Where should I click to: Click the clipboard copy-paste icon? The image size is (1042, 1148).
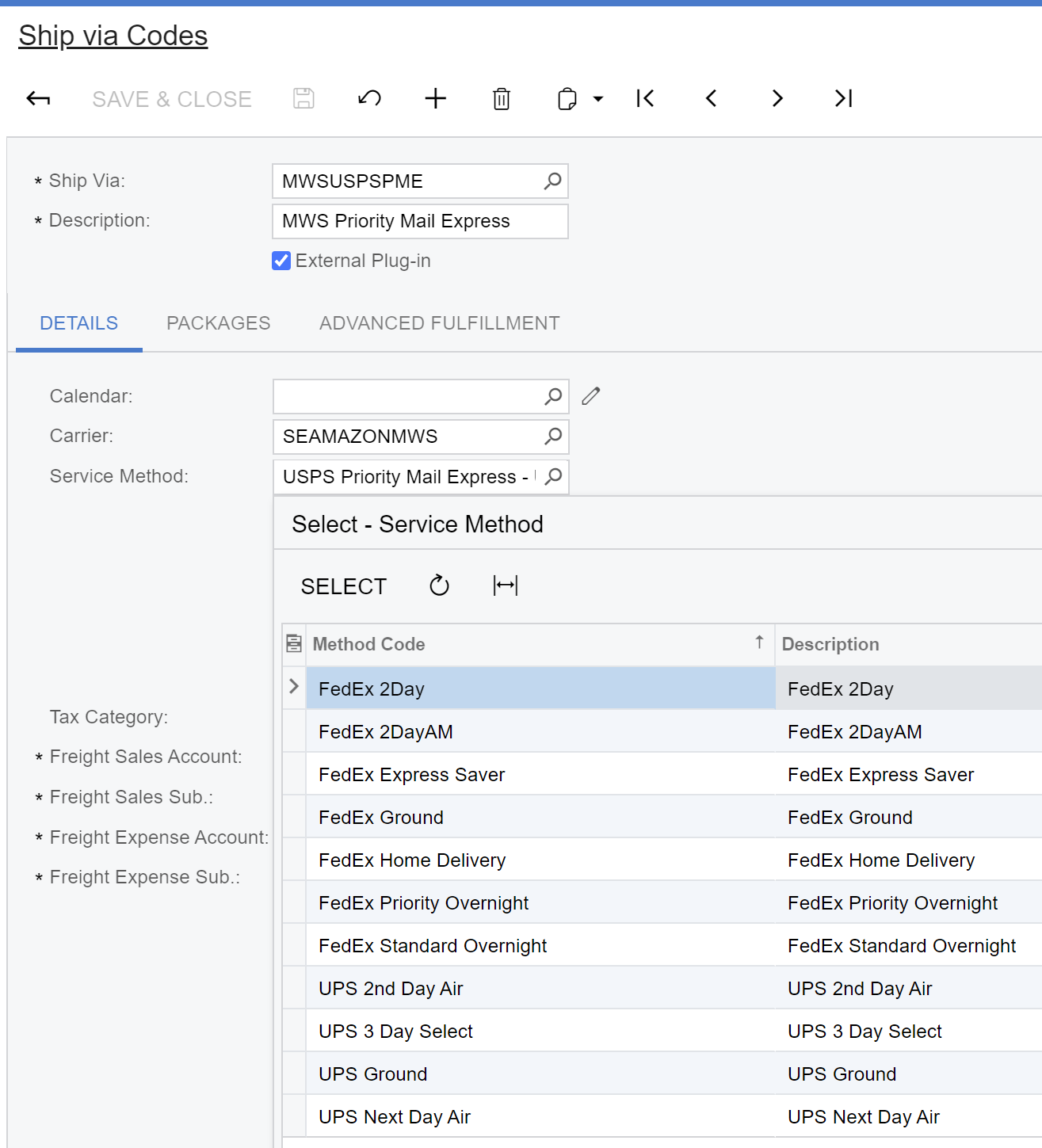pos(567,99)
